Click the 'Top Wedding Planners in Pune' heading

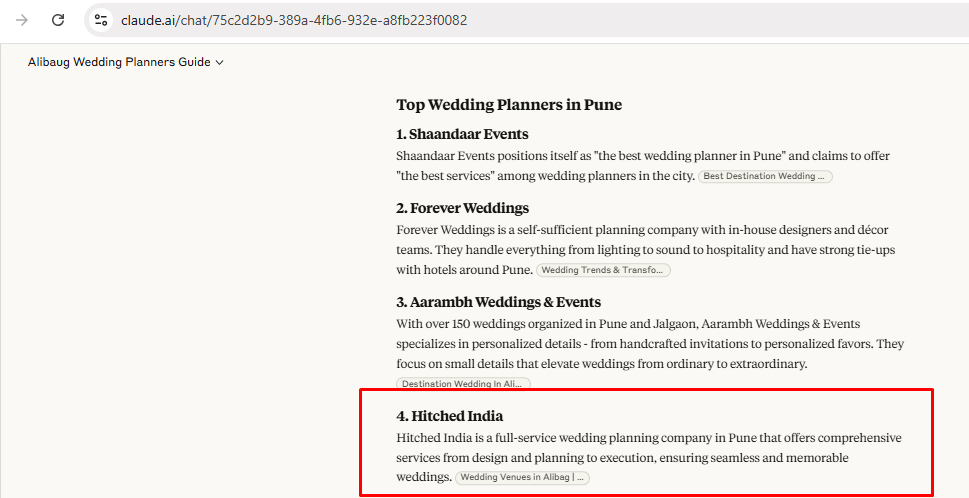(x=509, y=105)
